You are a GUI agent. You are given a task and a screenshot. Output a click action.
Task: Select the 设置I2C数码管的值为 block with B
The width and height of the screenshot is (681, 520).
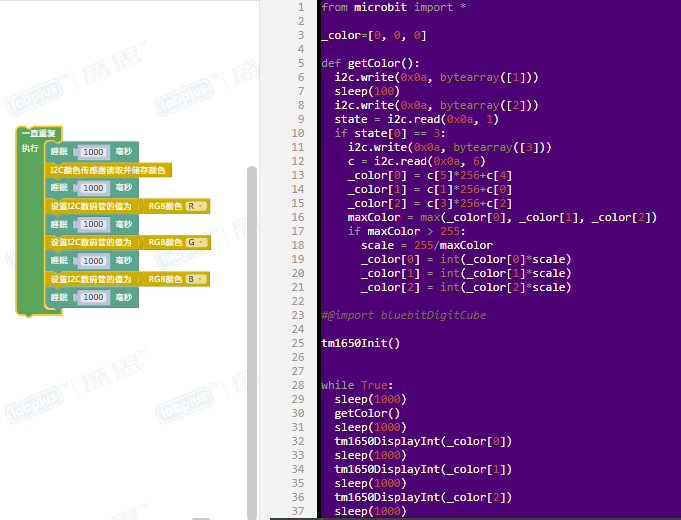[x=90, y=279]
